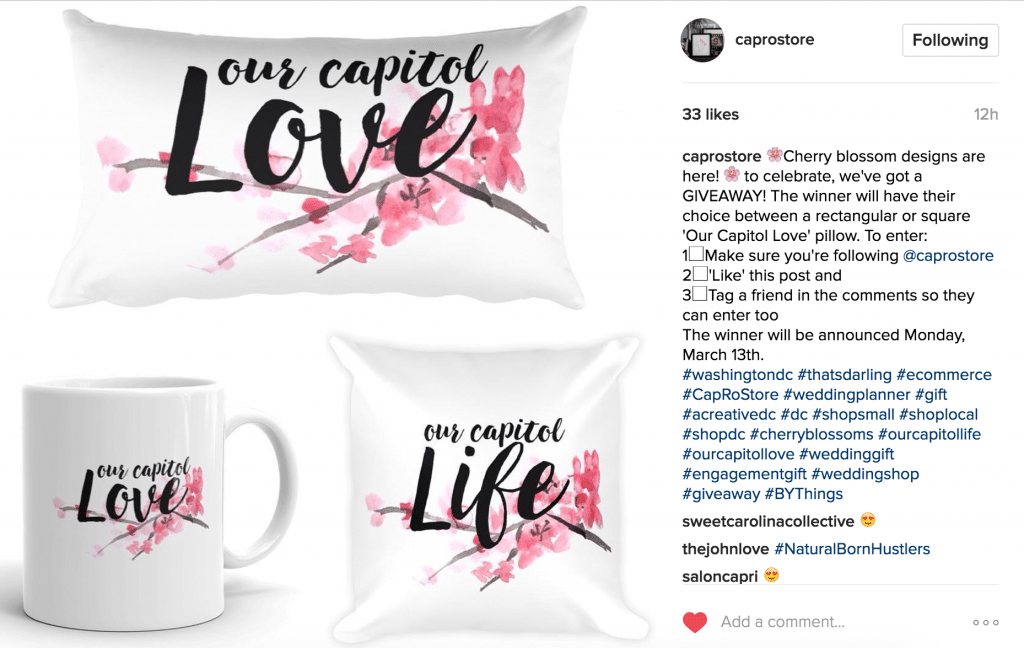The image size is (1024, 648).
Task: Open the @caprostore mention link
Action: pyautogui.click(x=948, y=255)
